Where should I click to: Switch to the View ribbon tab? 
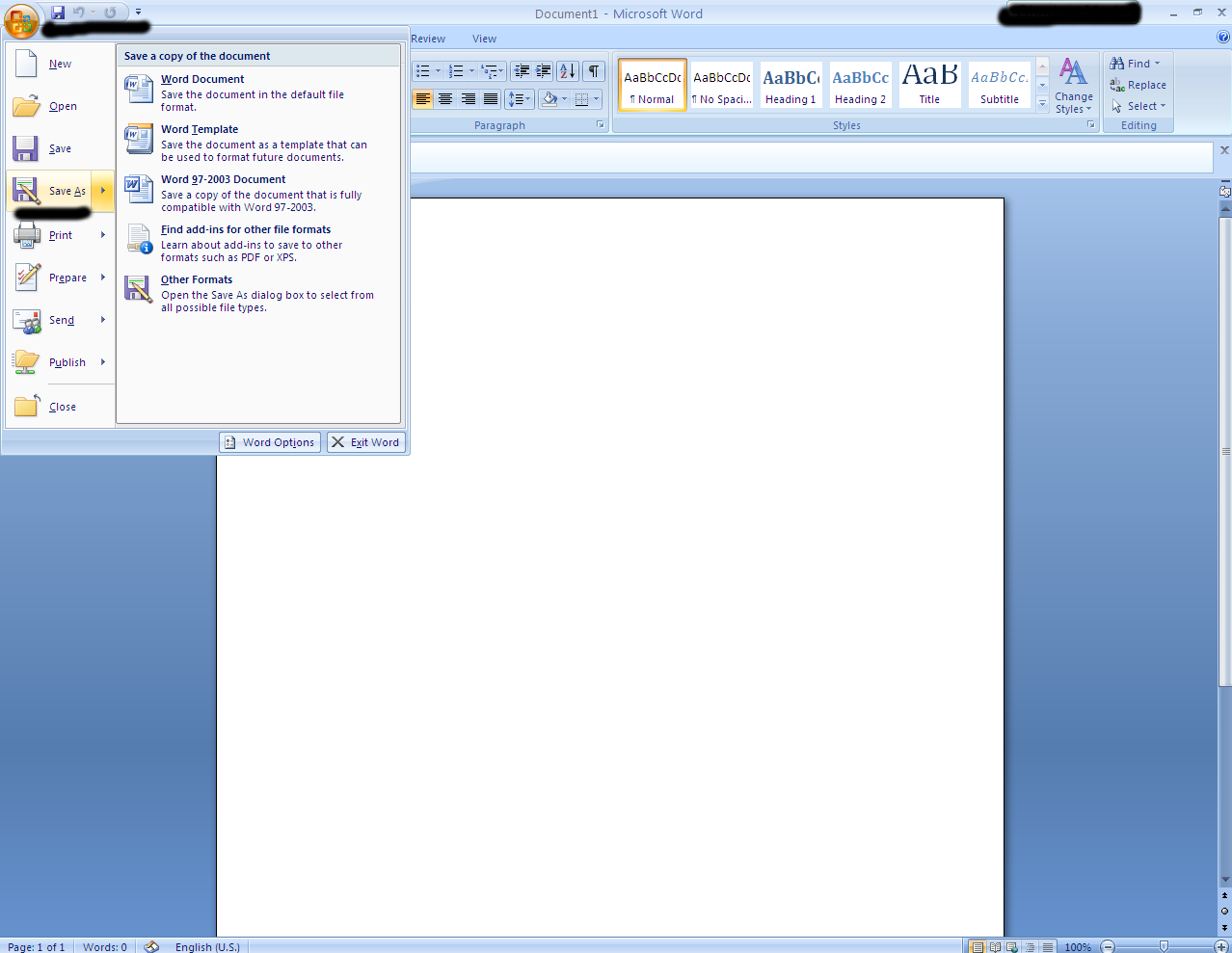(x=484, y=39)
